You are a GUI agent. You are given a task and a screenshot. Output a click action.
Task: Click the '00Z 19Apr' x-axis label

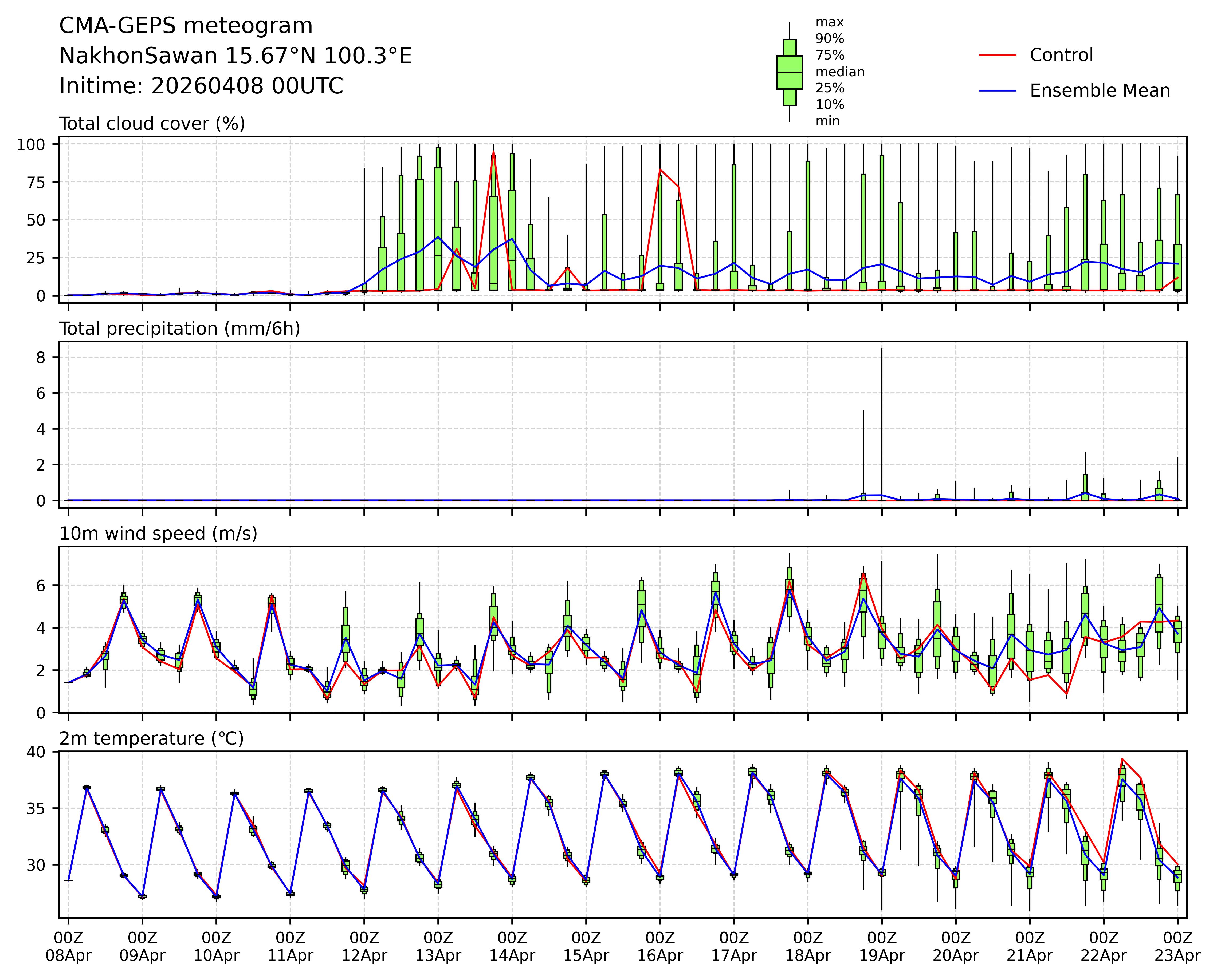coord(882,947)
